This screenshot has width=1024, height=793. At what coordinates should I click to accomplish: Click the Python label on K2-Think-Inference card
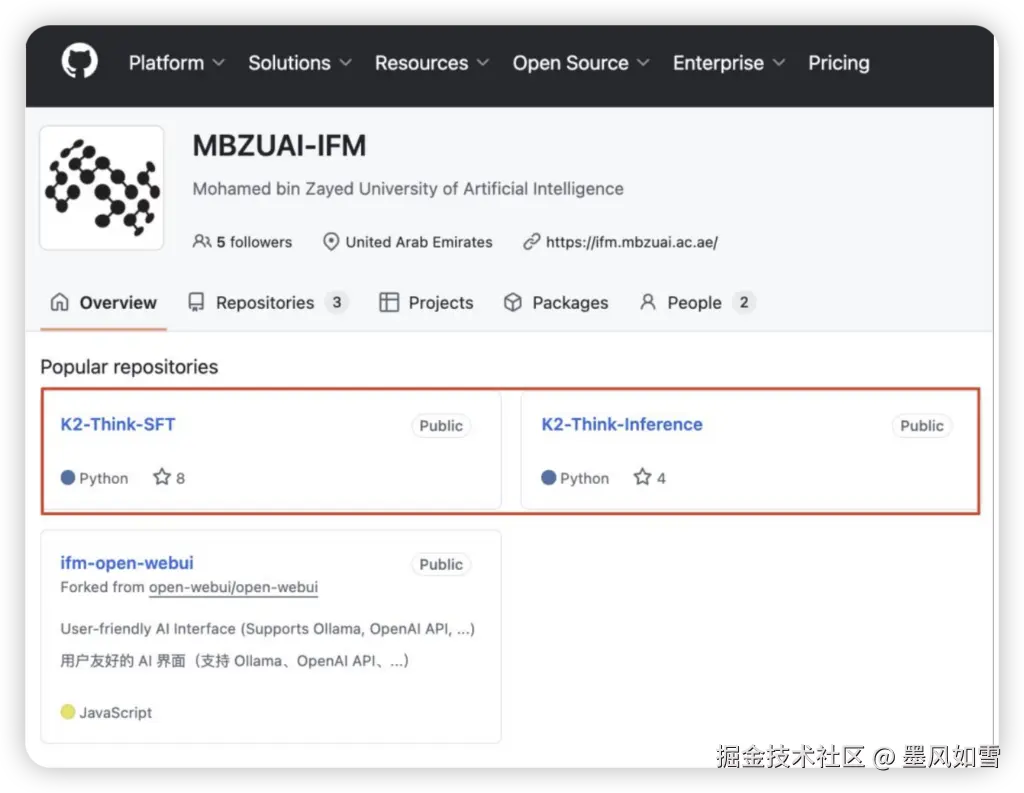click(x=584, y=478)
